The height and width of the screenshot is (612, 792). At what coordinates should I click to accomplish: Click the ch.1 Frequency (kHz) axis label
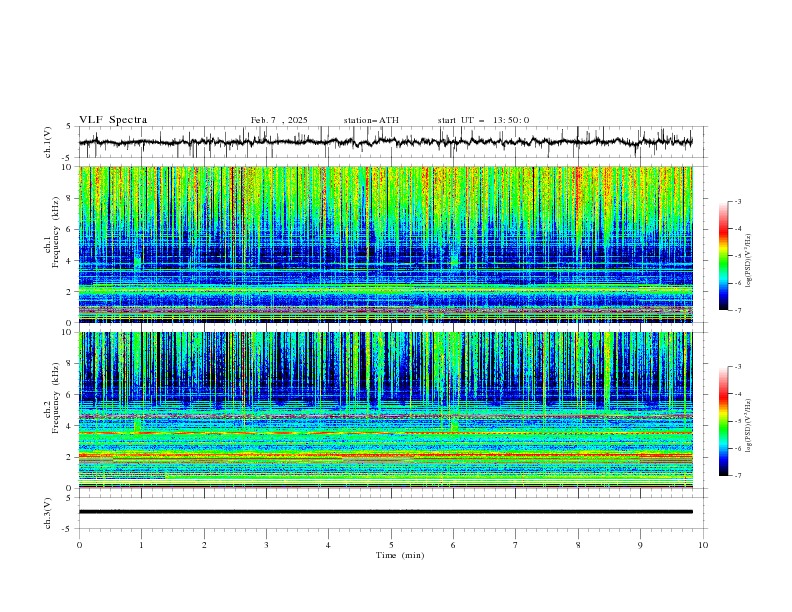click(x=52, y=230)
